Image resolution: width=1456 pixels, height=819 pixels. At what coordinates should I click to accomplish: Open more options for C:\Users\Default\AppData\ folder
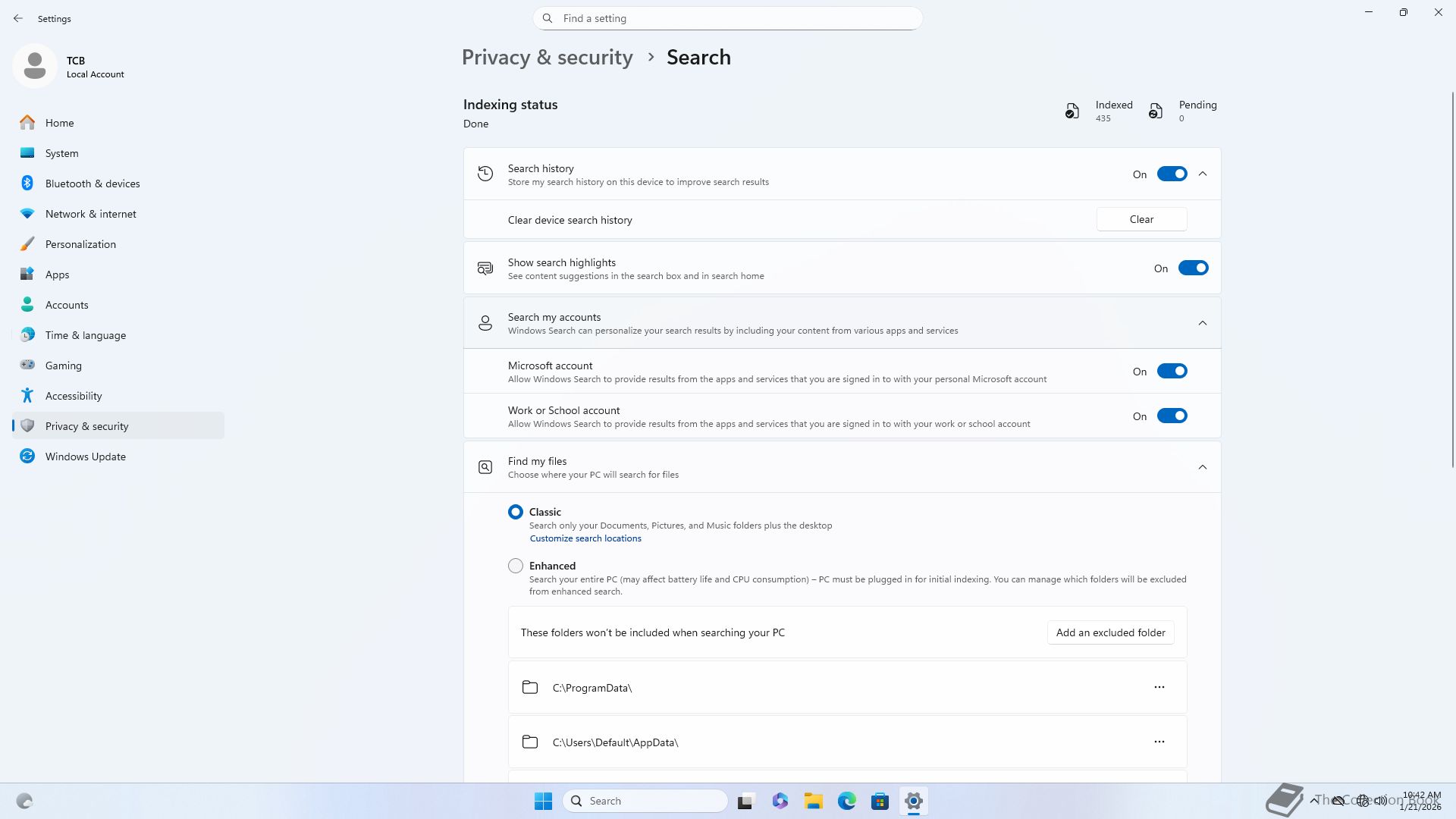click(1159, 742)
